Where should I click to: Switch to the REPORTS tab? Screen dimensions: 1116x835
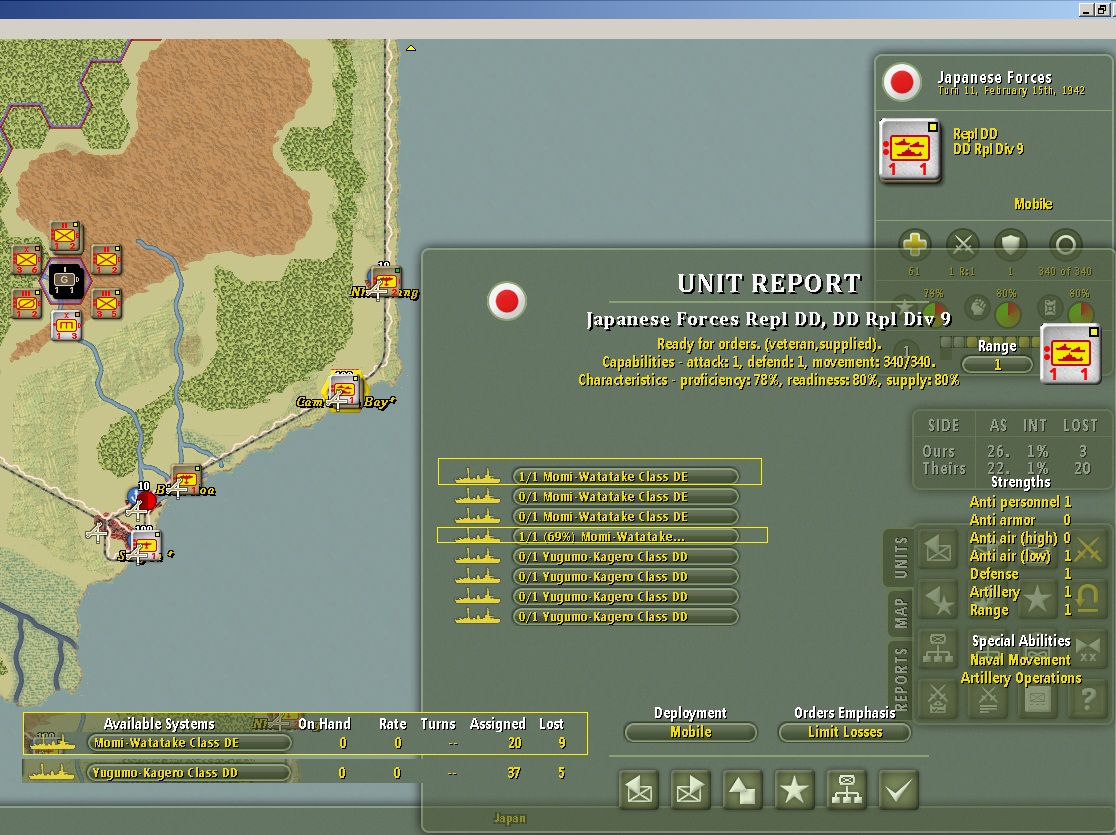900,678
